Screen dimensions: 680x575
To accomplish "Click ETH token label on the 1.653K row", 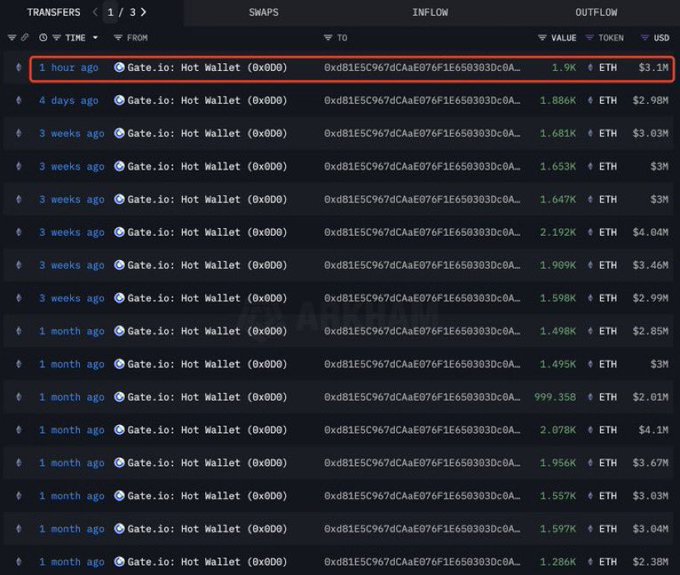I will click(x=608, y=166).
